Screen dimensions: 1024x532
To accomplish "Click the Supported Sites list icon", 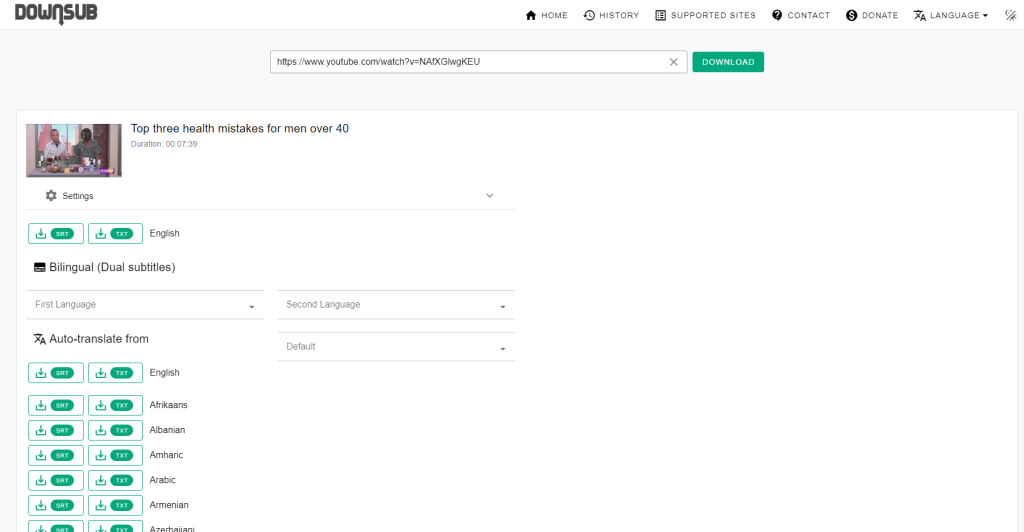I will pos(661,15).
